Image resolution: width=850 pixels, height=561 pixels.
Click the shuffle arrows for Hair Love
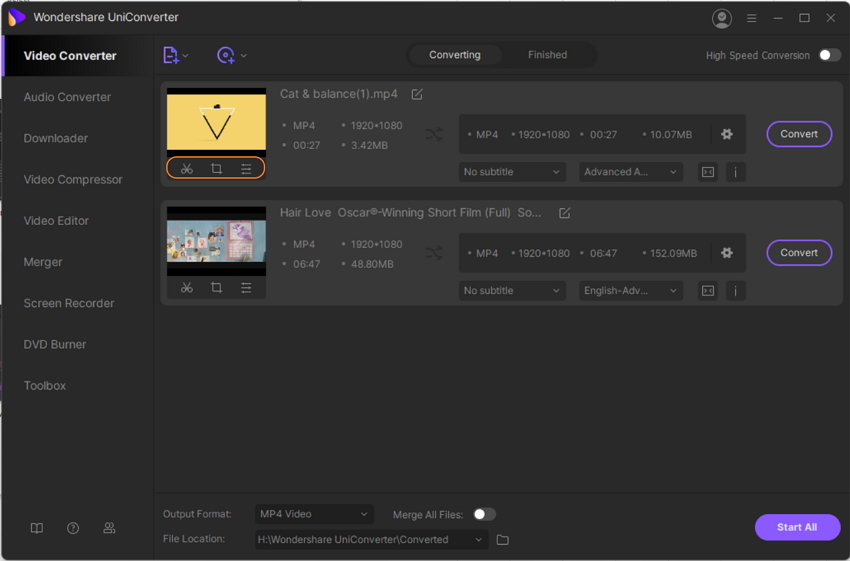434,253
